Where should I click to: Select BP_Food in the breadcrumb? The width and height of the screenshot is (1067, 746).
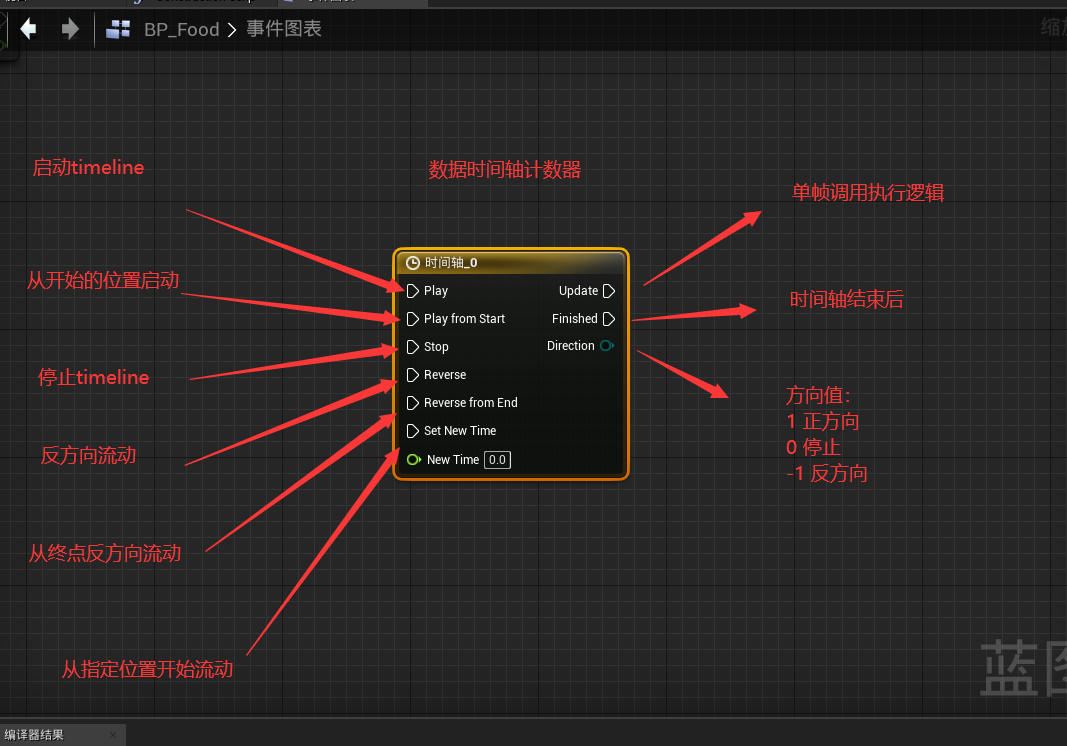point(181,30)
